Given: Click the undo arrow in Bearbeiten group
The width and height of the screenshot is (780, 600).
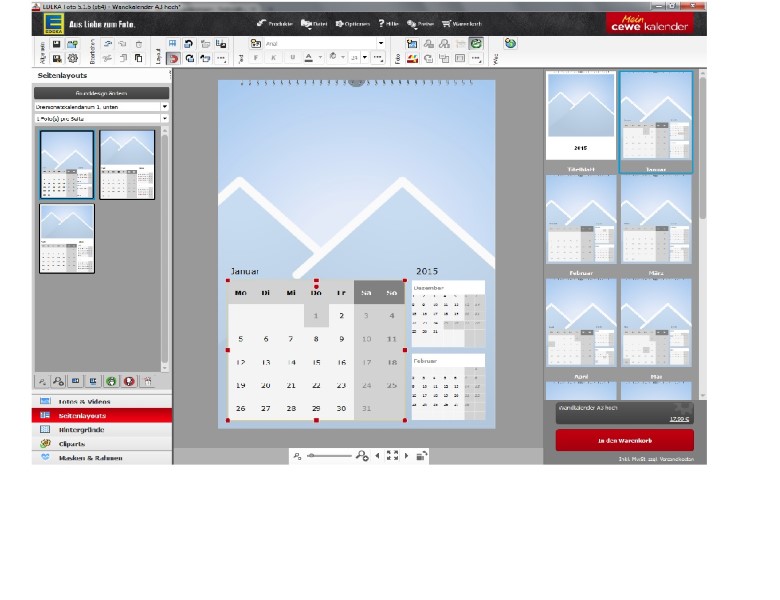Looking at the screenshot, I should 107,44.
